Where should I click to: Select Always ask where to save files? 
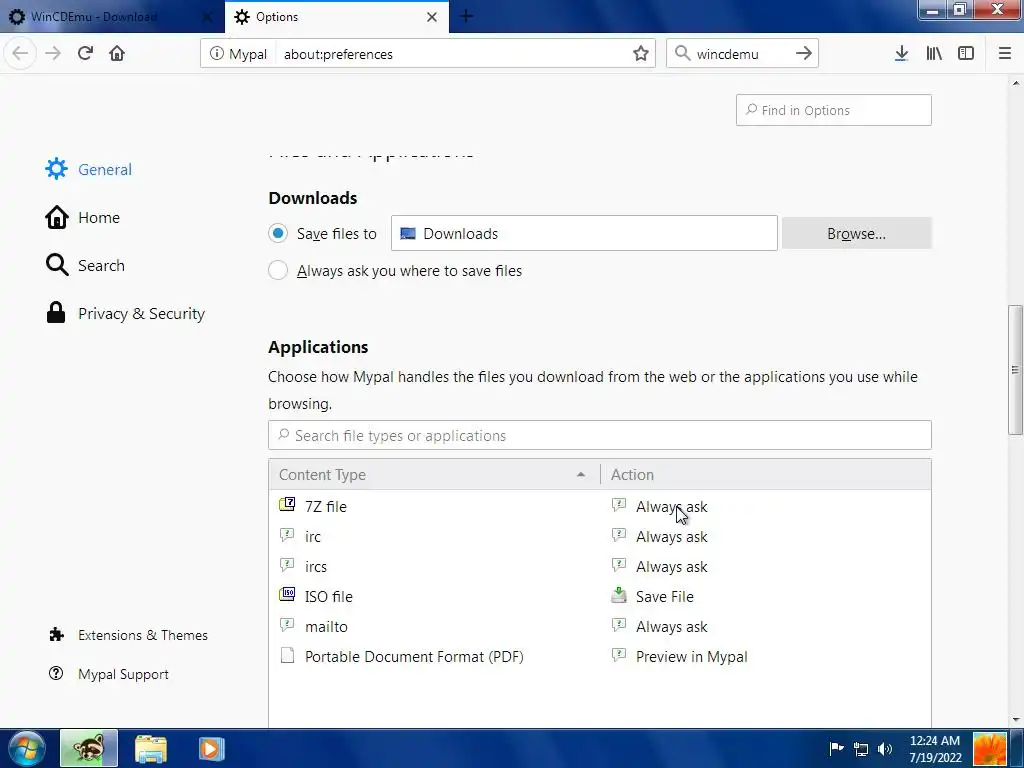[278, 270]
